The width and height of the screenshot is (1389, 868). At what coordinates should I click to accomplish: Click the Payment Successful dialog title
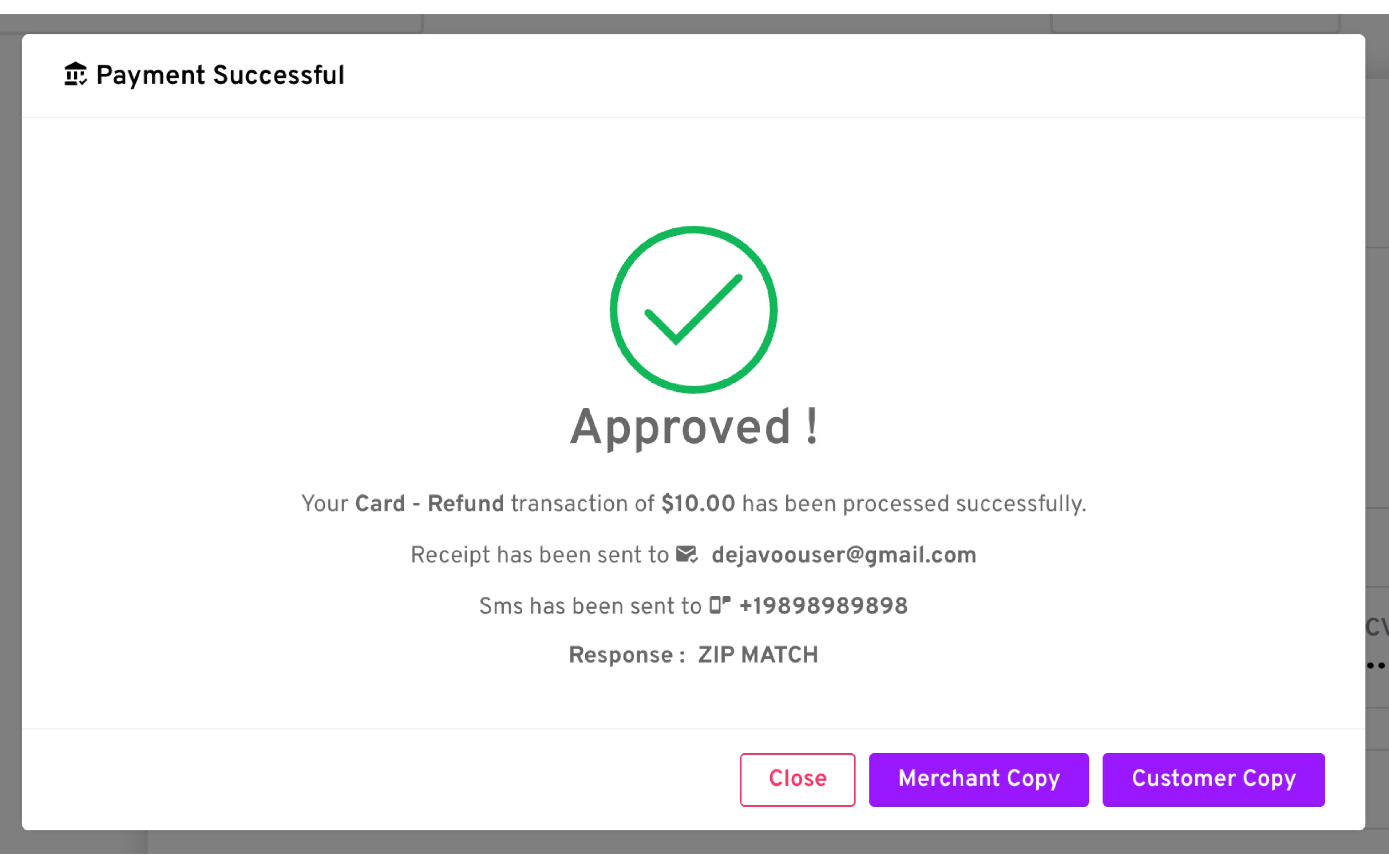pos(220,75)
